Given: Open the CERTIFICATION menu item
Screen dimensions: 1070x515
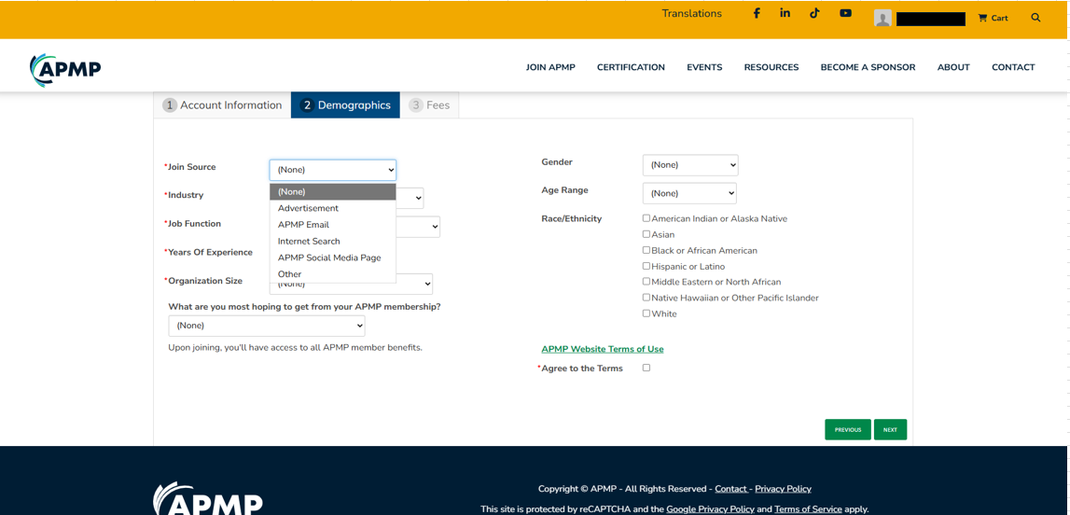Looking at the screenshot, I should (630, 67).
